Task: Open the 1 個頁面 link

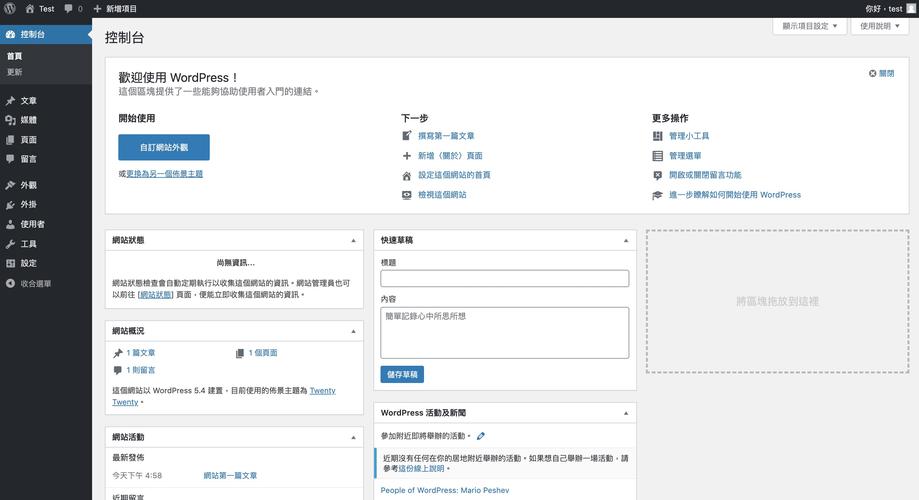Action: [263, 353]
